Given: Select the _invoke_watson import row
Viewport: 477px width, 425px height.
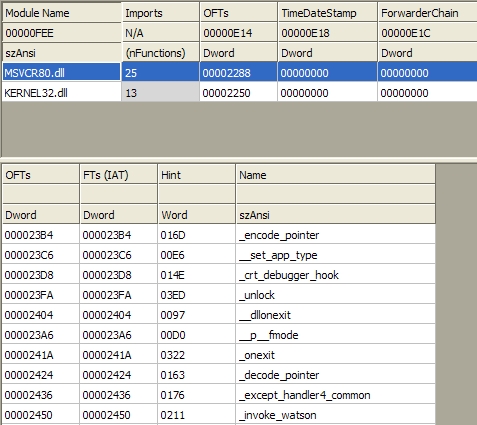Looking at the screenshot, I should (219, 415).
